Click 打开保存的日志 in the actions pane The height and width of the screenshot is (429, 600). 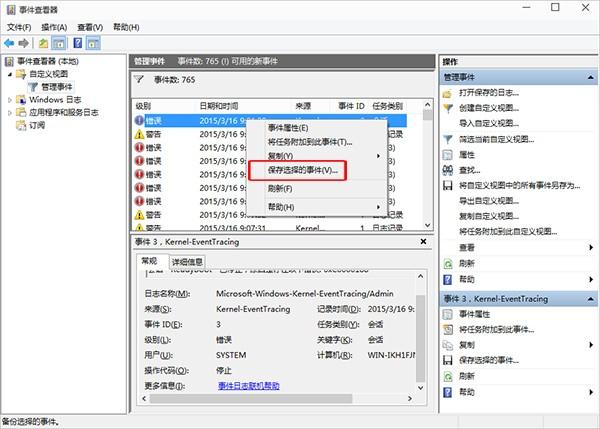[x=491, y=93]
